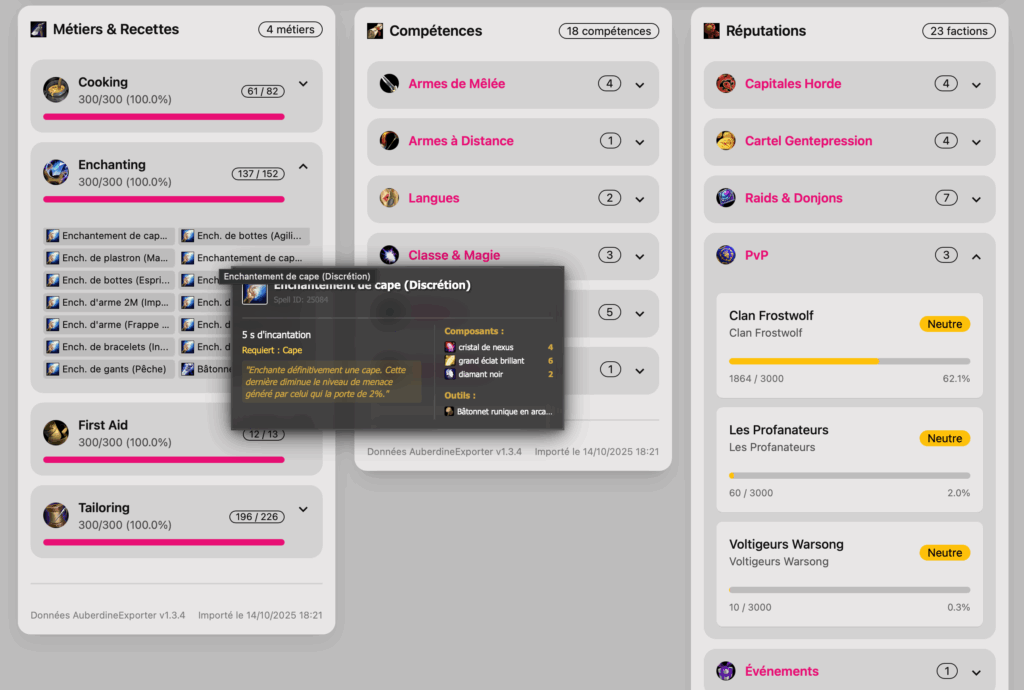The height and width of the screenshot is (690, 1024).
Task: Collapse the Enchanting recipe list
Action: point(303,166)
